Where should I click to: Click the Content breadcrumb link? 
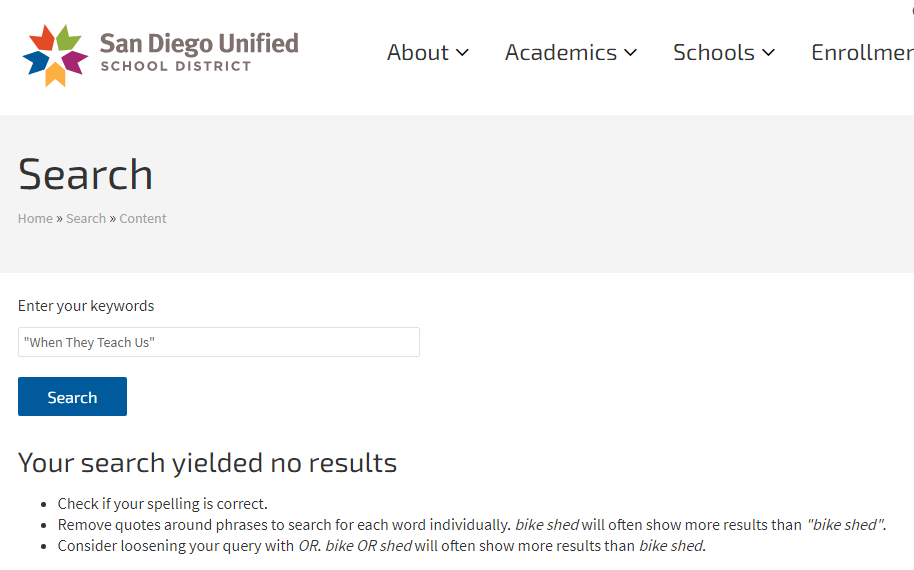click(x=143, y=218)
